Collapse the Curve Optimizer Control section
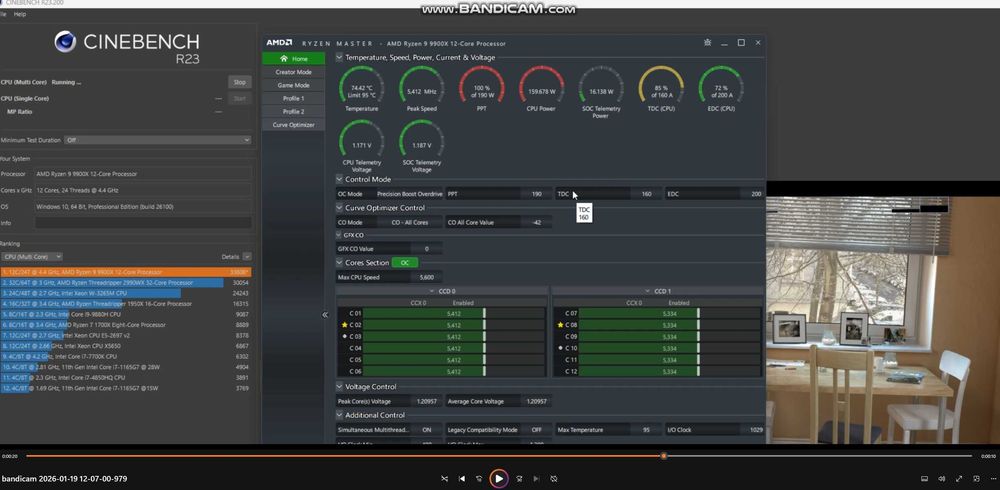 coord(339,207)
